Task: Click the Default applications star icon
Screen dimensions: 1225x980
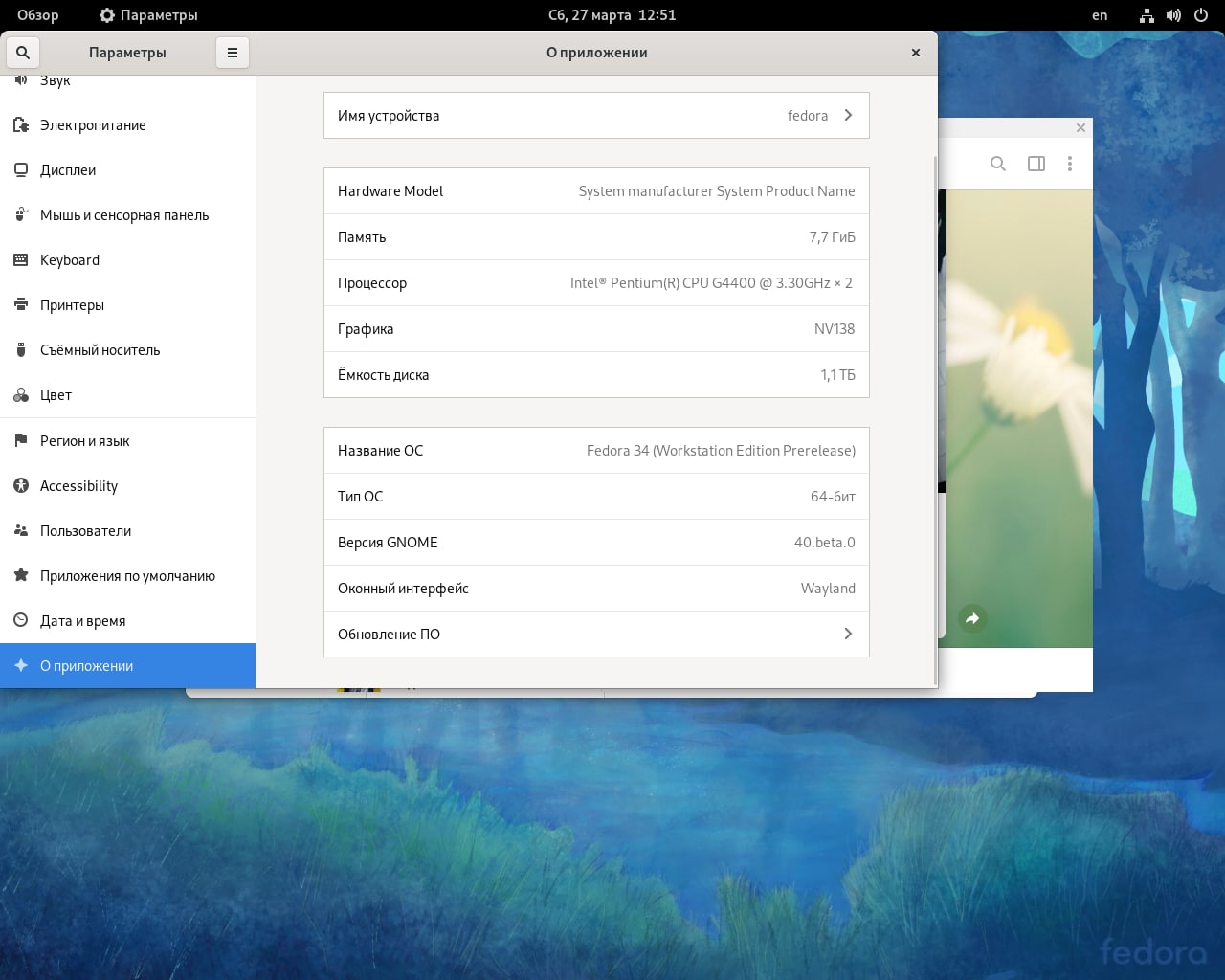Action: pos(21,575)
